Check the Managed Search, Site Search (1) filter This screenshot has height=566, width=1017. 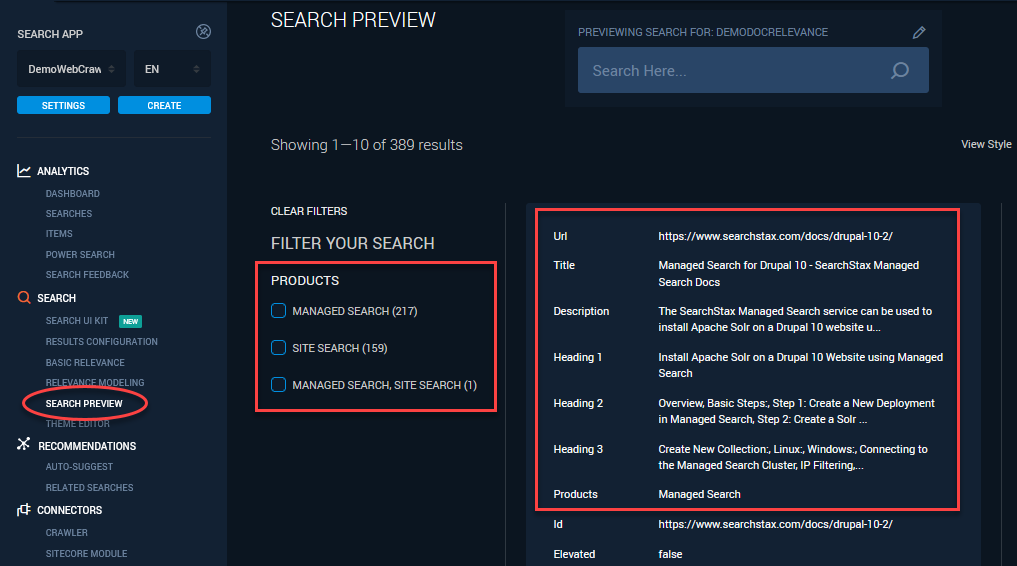click(278, 384)
